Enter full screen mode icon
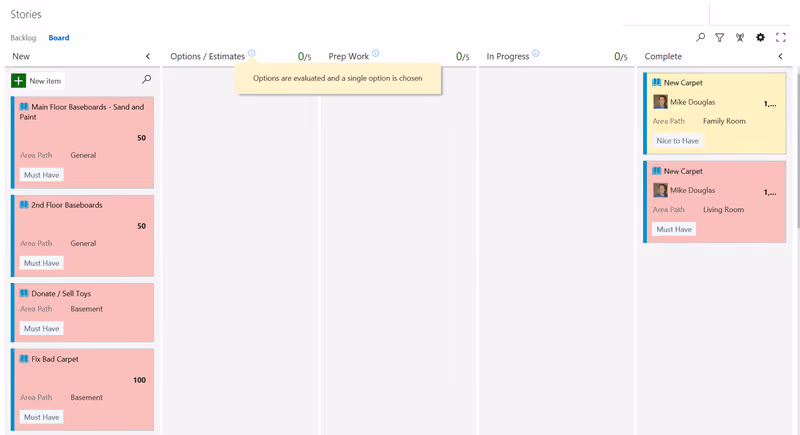The image size is (800, 435). click(x=781, y=37)
